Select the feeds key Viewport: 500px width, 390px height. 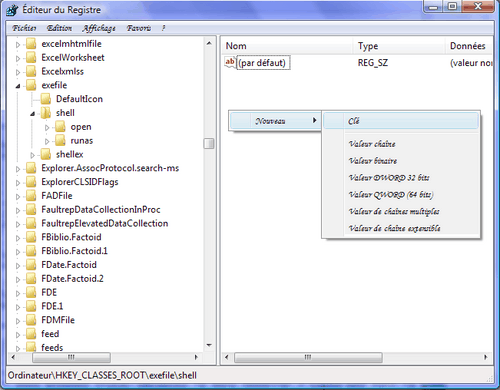[52, 348]
